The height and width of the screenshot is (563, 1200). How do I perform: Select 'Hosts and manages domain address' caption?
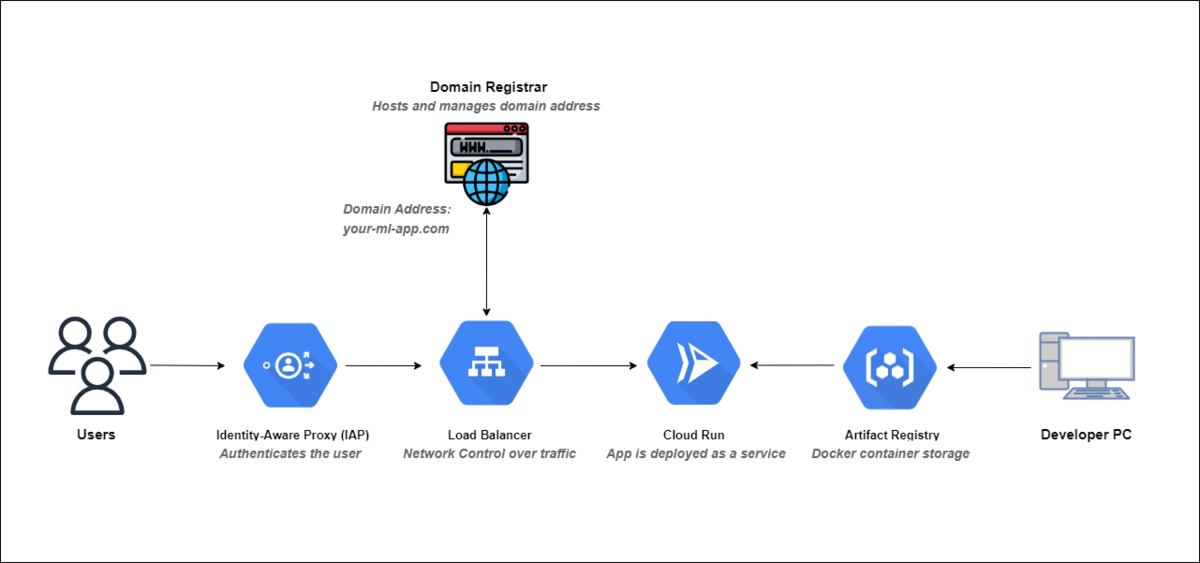(x=486, y=106)
